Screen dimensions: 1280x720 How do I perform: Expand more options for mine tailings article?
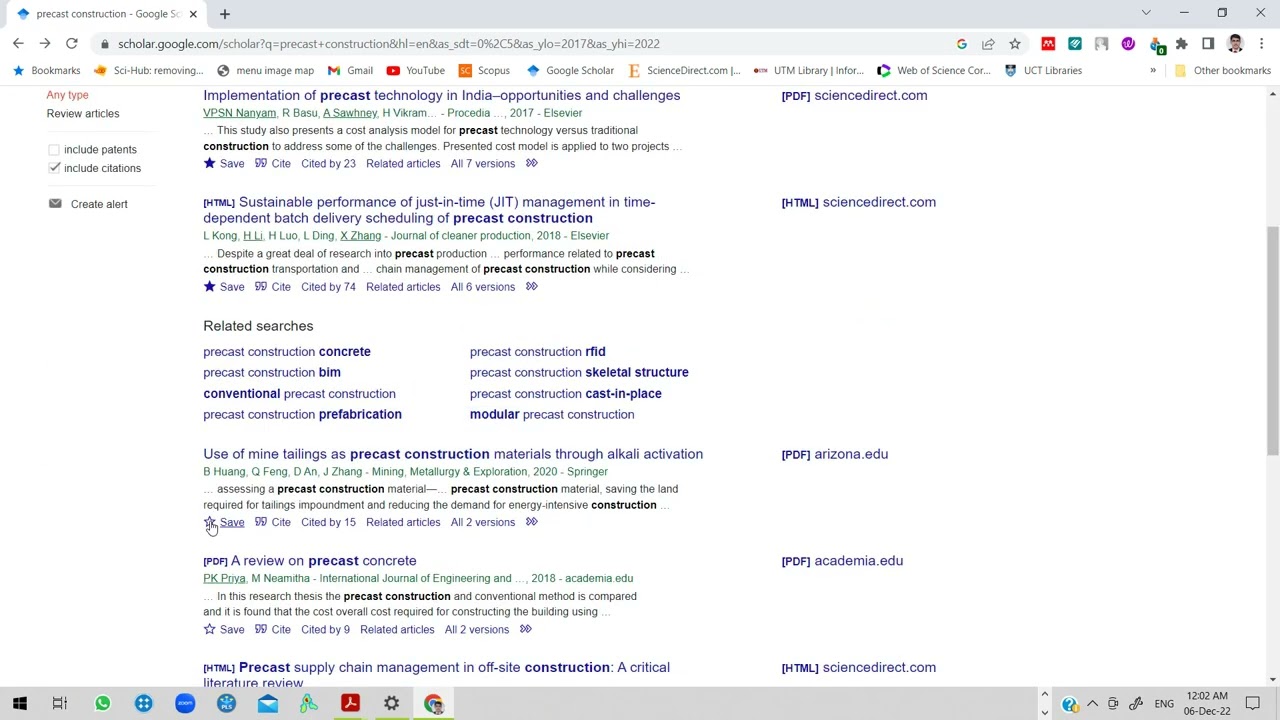(x=531, y=522)
